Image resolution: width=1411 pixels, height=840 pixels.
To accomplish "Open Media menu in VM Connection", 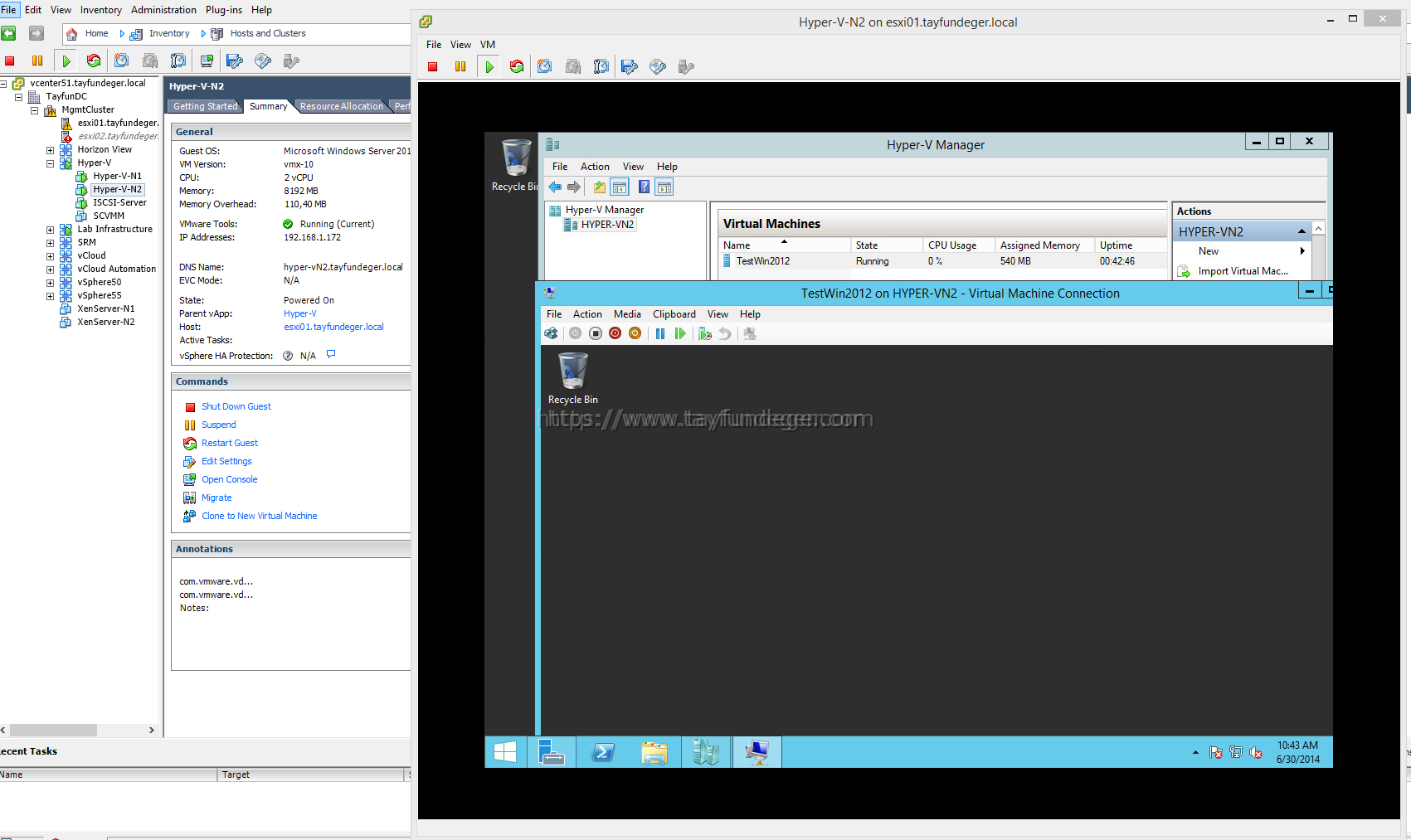I will click(627, 314).
